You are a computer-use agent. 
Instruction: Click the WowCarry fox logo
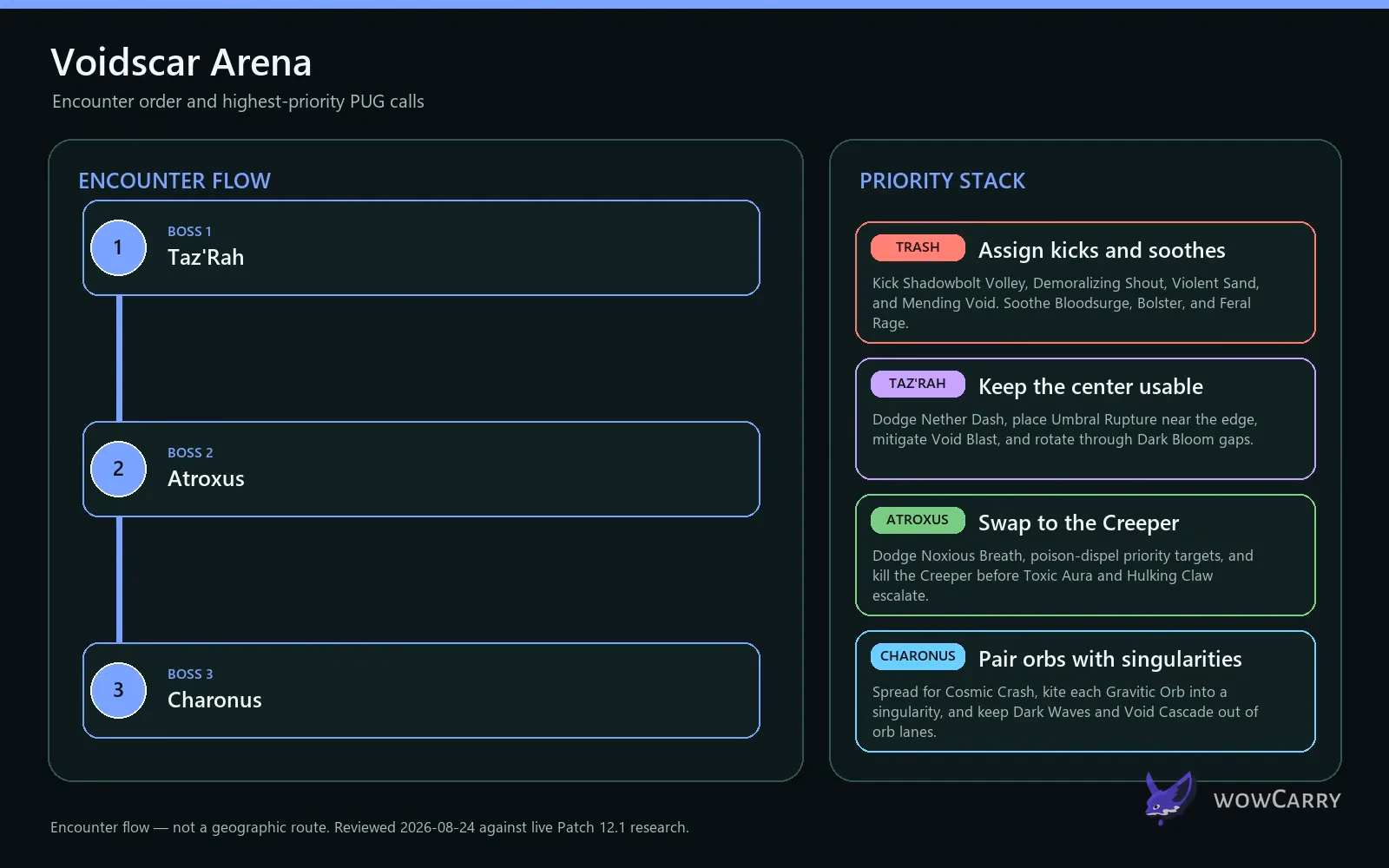pyautogui.click(x=1169, y=798)
